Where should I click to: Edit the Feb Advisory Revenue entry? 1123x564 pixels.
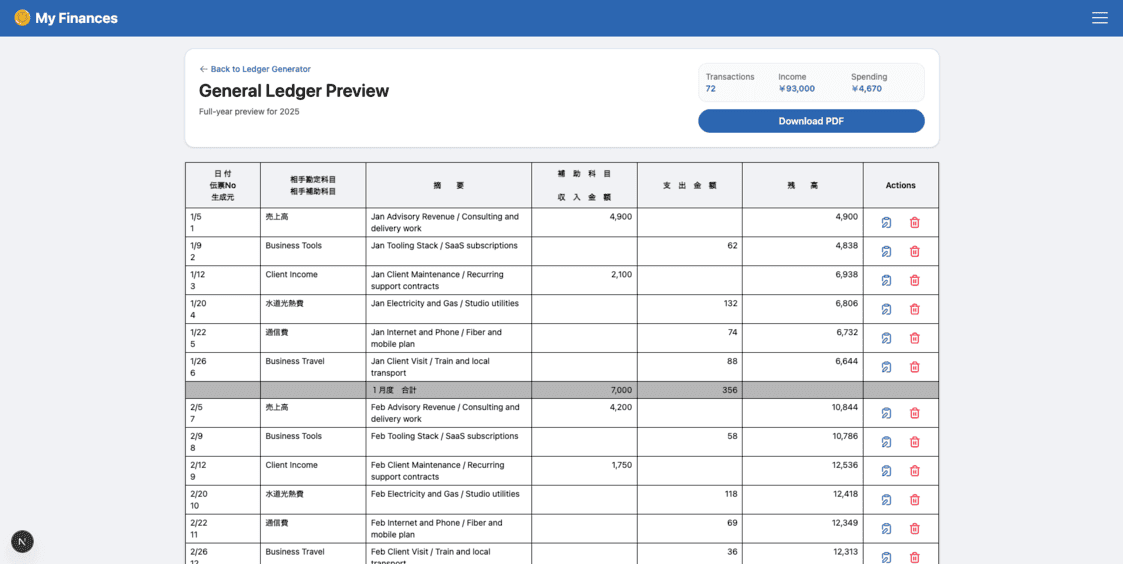886,413
